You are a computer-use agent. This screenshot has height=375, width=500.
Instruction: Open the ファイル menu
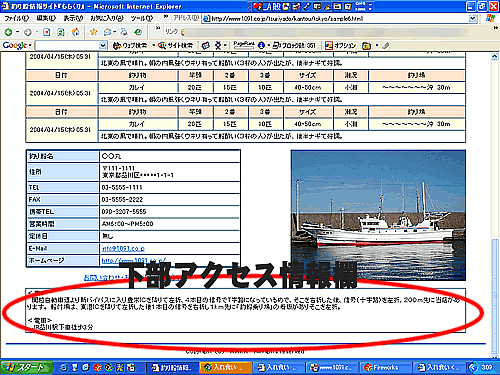pos(17,18)
